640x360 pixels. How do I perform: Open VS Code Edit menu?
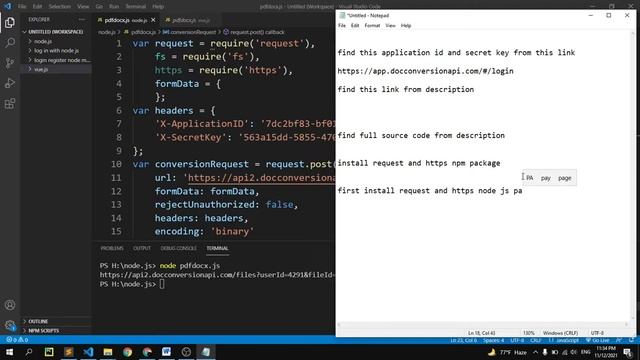(x=37, y=7)
